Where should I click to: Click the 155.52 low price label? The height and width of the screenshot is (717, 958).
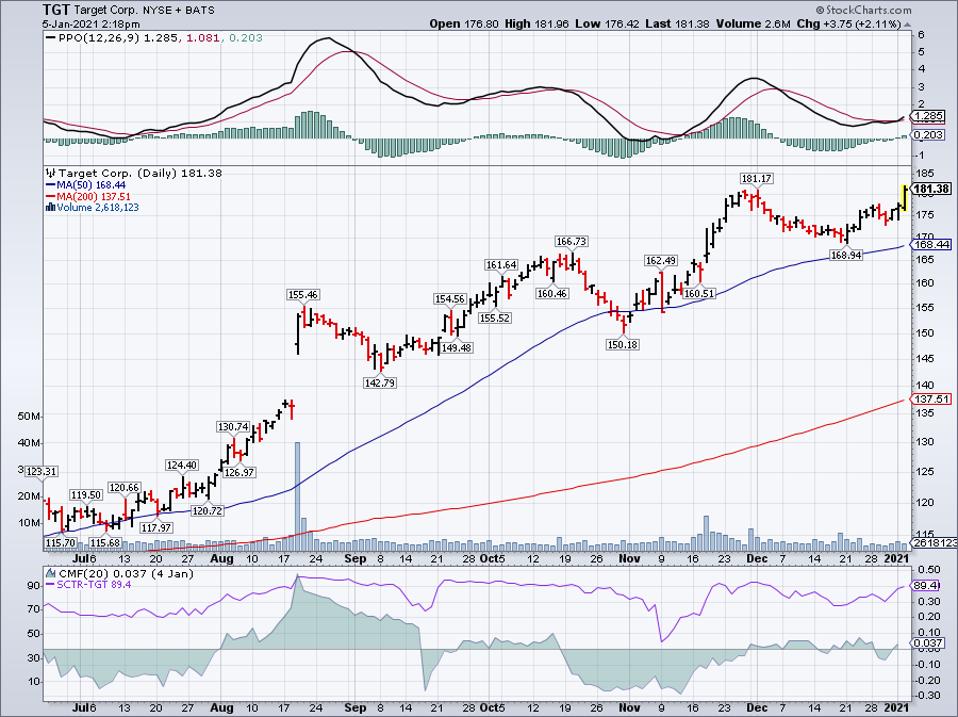(495, 318)
